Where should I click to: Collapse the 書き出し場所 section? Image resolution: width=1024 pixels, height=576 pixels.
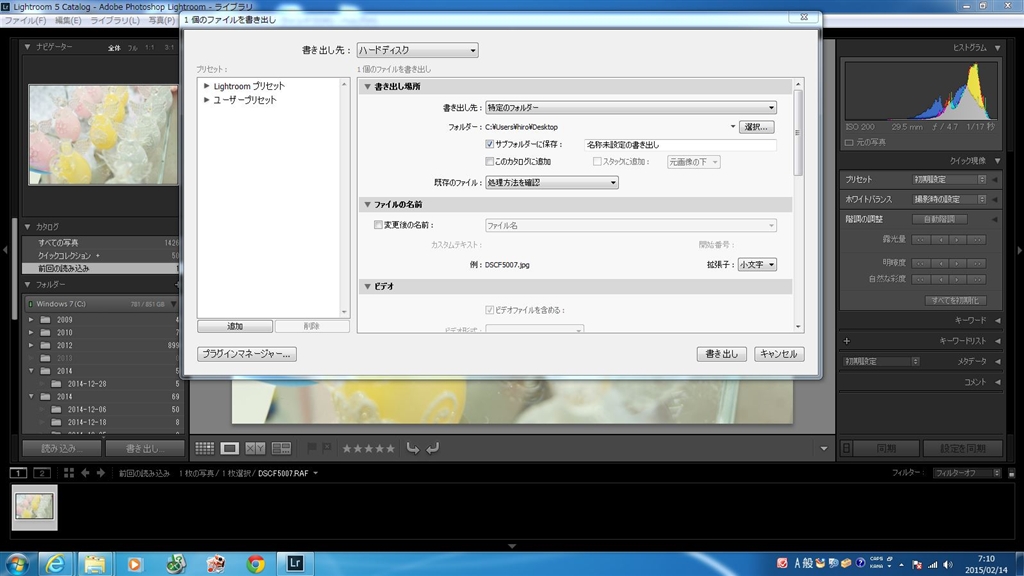[367, 86]
